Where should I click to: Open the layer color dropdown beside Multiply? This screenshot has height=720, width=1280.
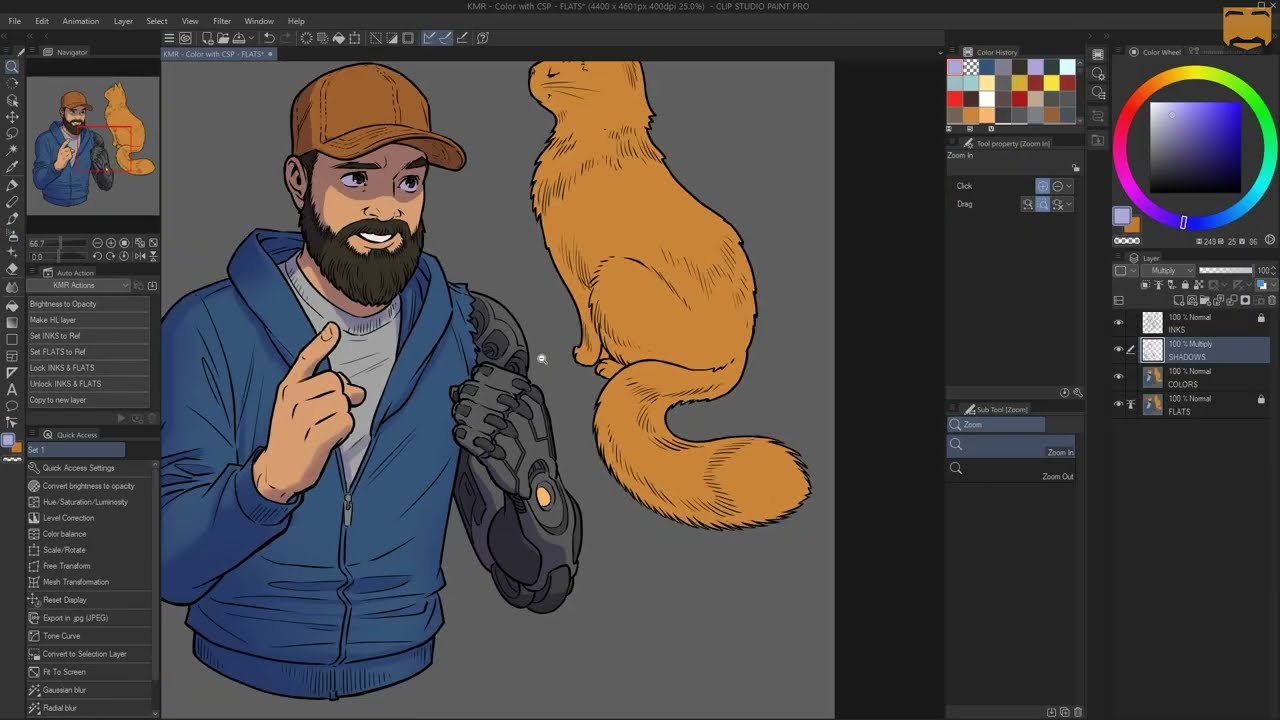pos(1125,271)
